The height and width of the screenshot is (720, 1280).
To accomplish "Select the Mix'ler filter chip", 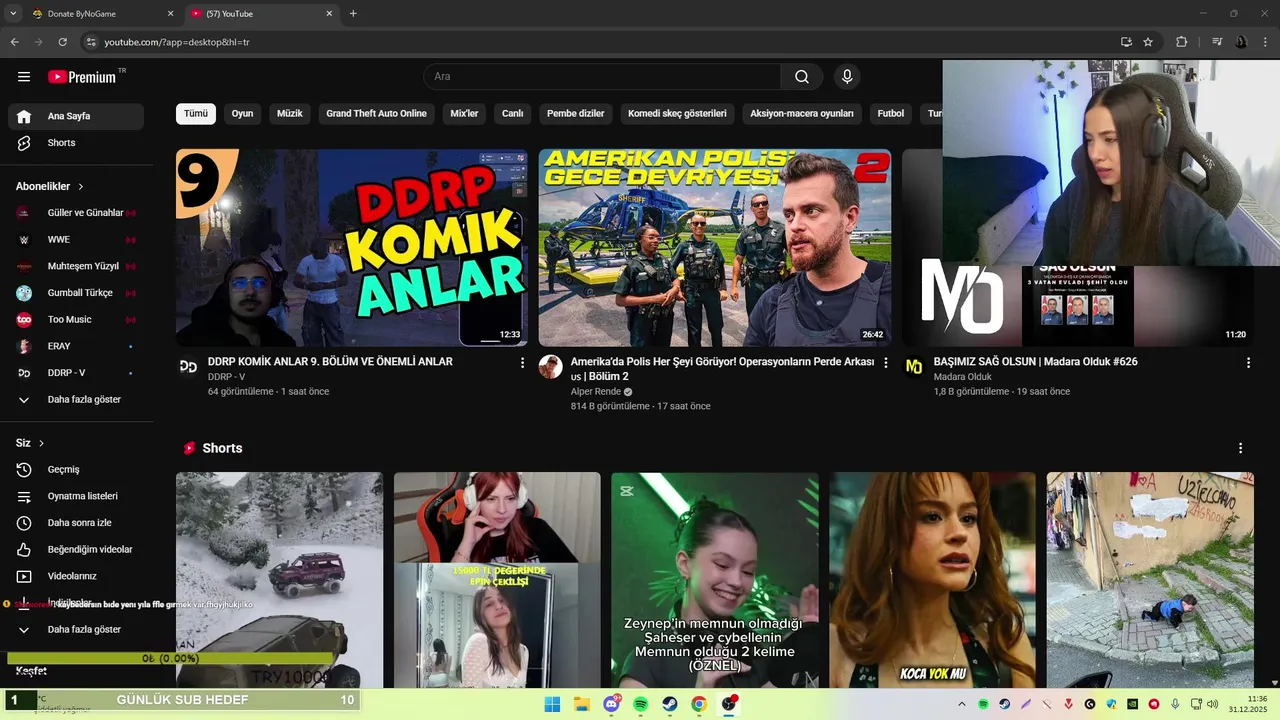I will point(464,114).
